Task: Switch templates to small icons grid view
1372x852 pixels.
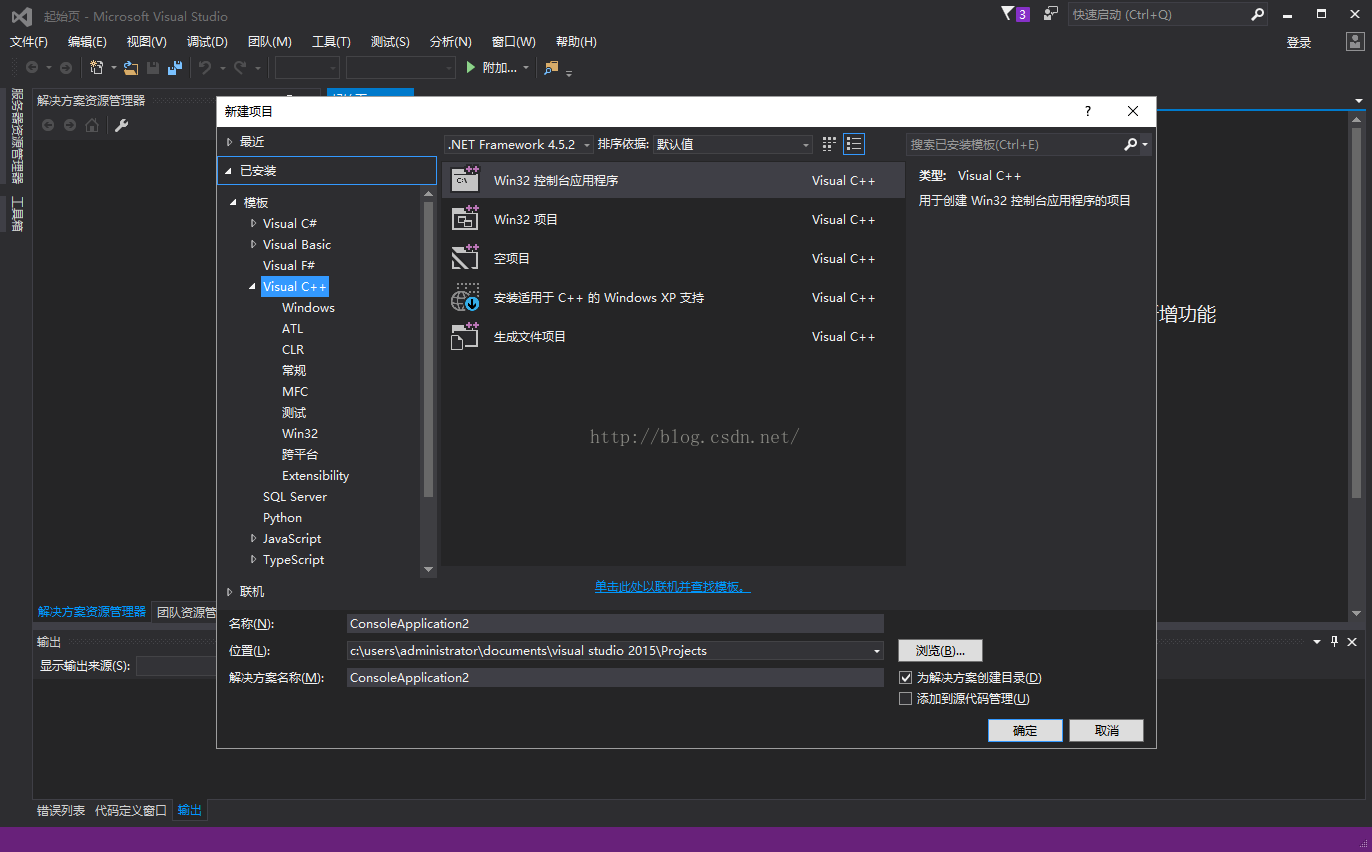Action: point(829,144)
